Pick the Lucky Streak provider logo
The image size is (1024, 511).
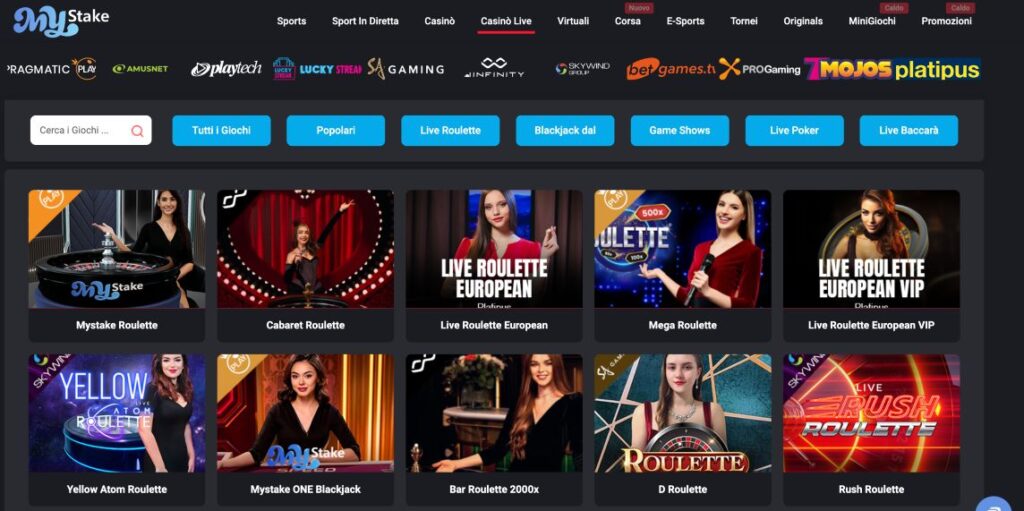pos(317,69)
